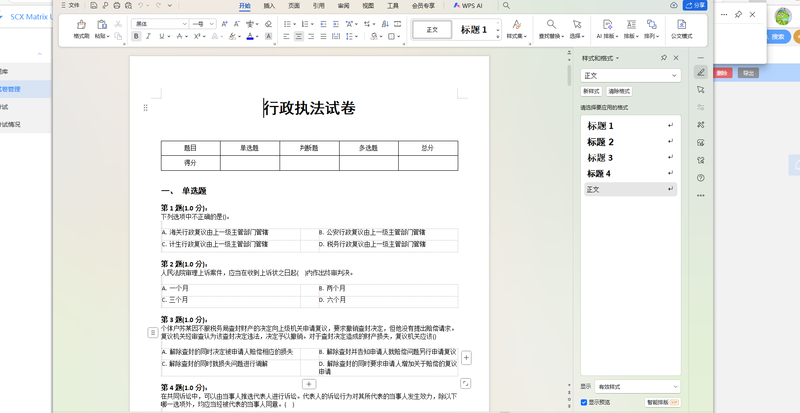800x413 pixels.
Task: Click the Format Painter (格式刷) tool
Action: tap(81, 29)
